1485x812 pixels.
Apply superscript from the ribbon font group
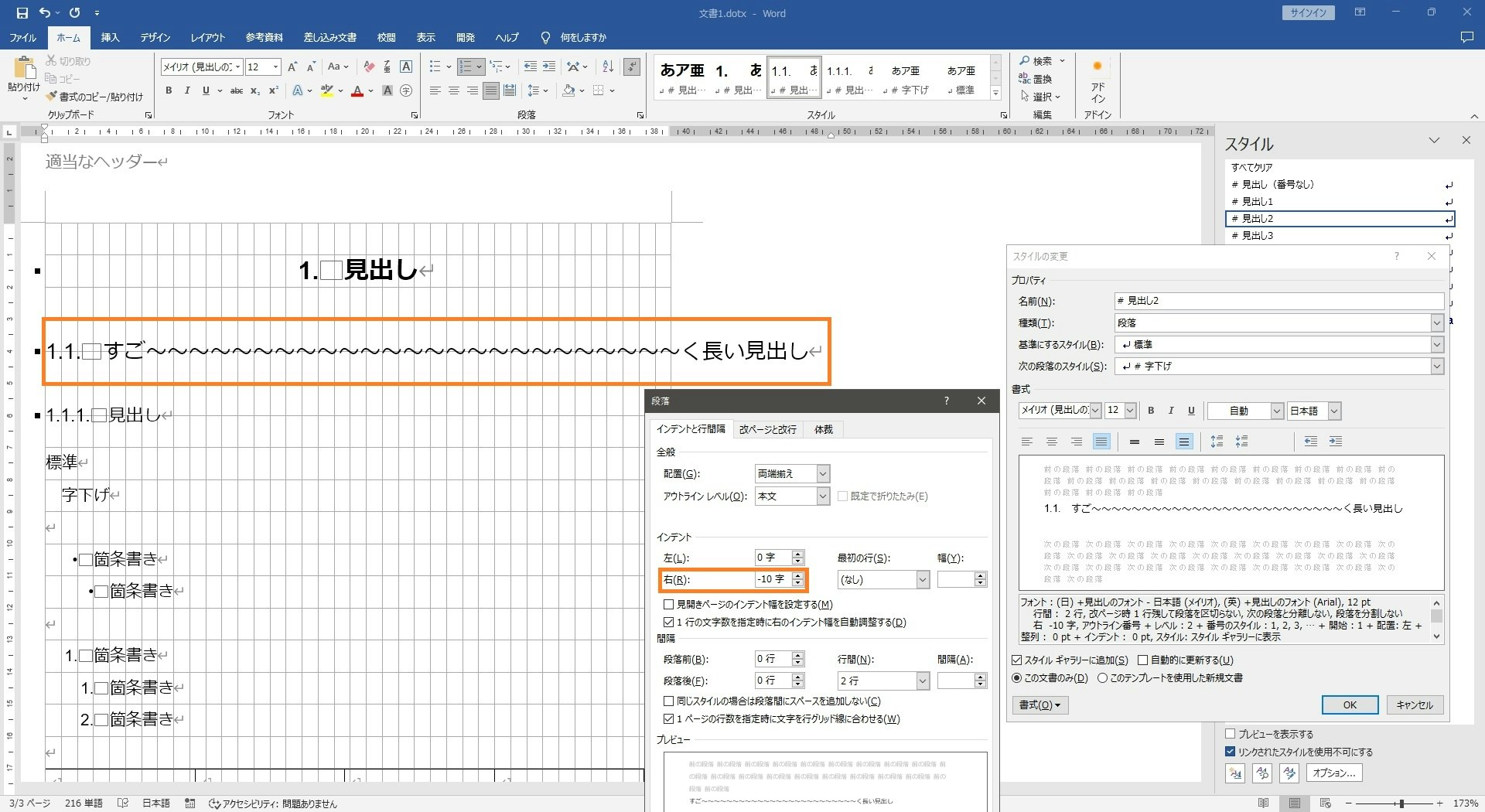(x=273, y=90)
